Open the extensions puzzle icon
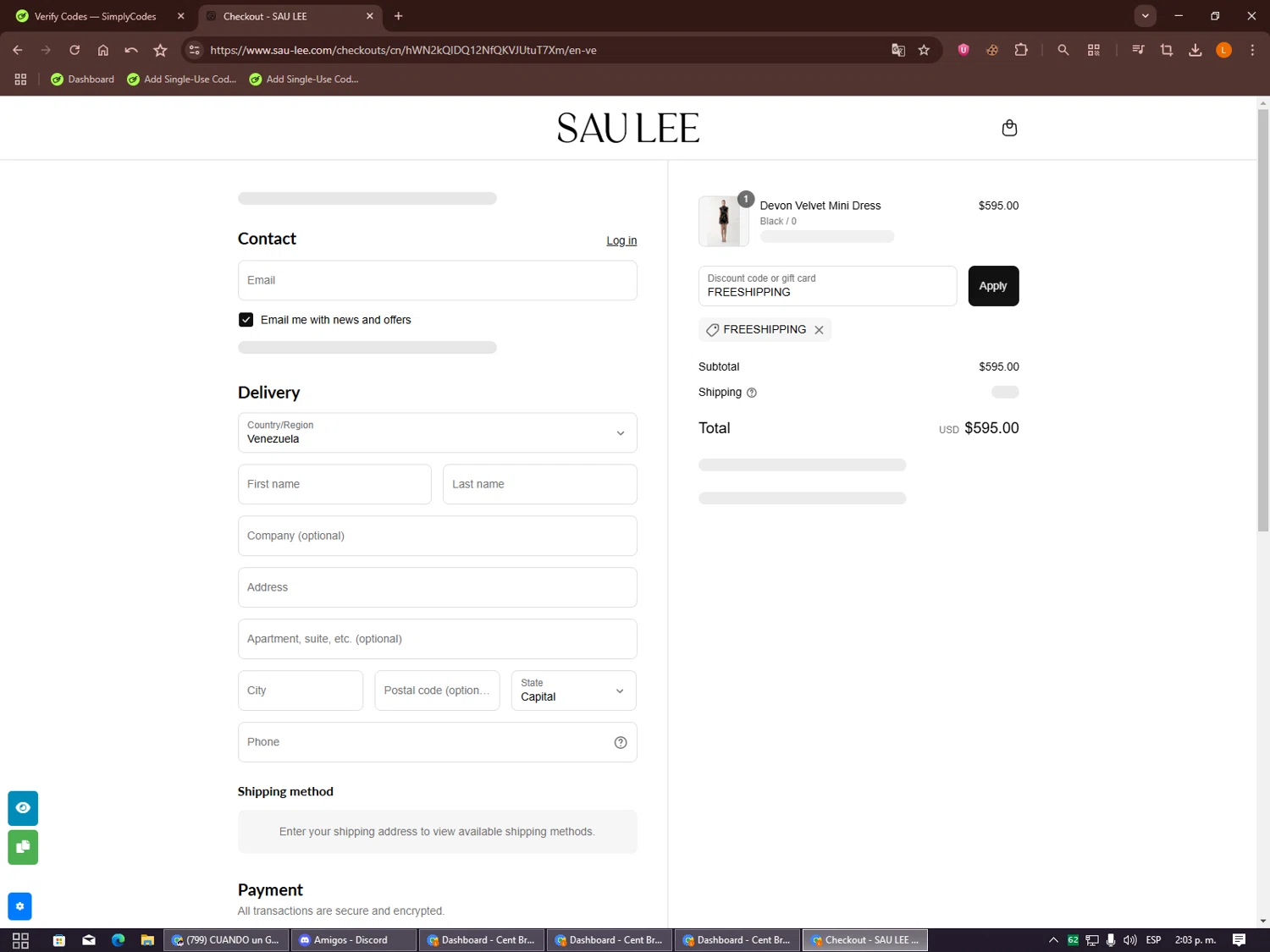 click(1021, 50)
